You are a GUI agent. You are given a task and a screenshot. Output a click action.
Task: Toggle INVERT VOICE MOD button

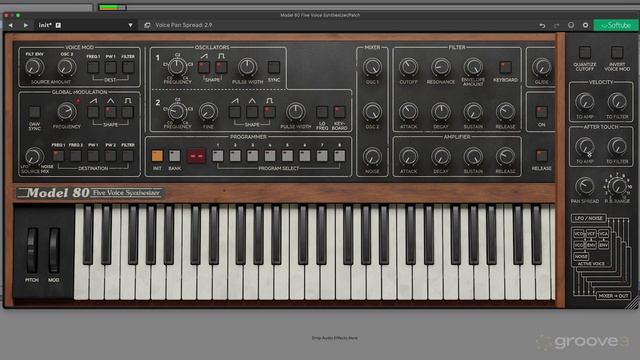617,52
